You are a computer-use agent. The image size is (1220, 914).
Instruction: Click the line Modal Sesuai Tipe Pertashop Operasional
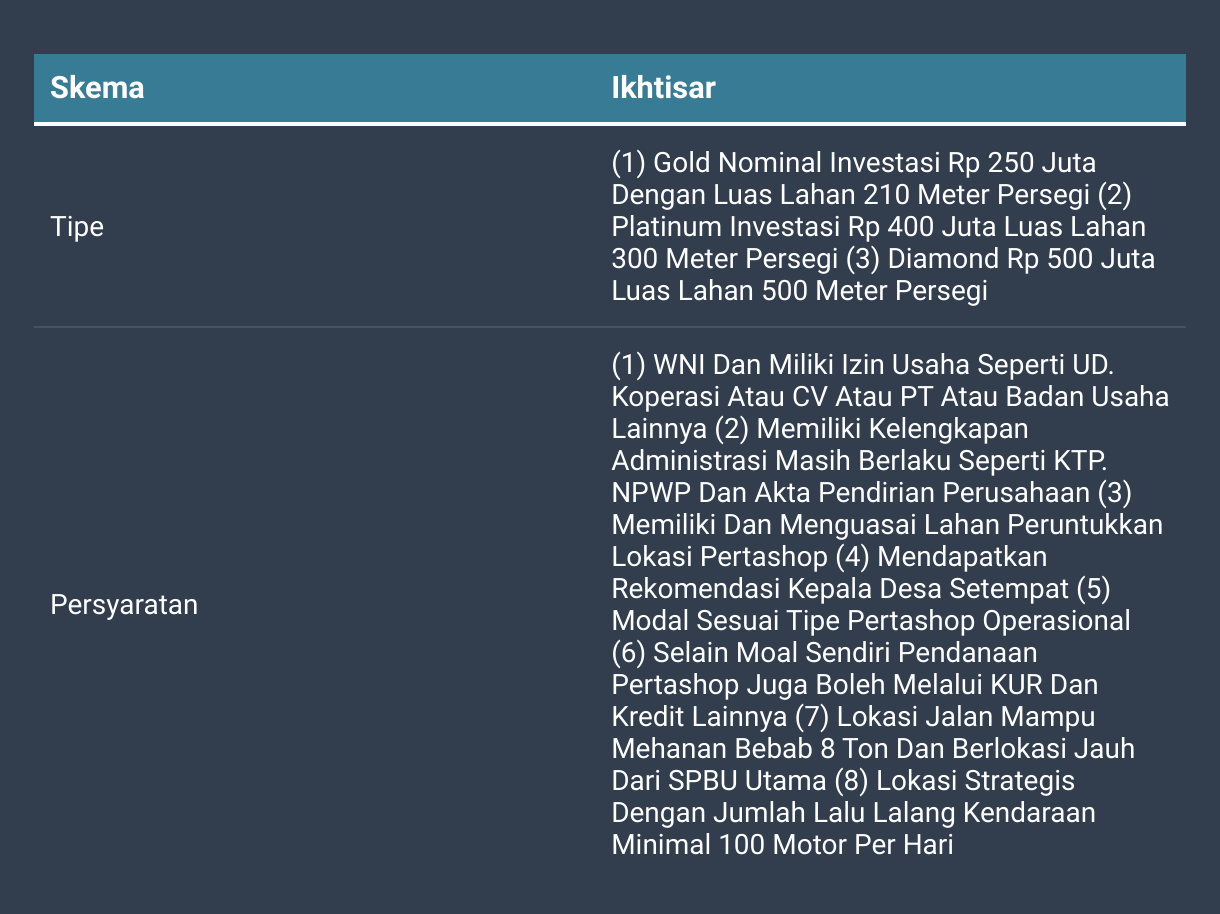(x=871, y=621)
